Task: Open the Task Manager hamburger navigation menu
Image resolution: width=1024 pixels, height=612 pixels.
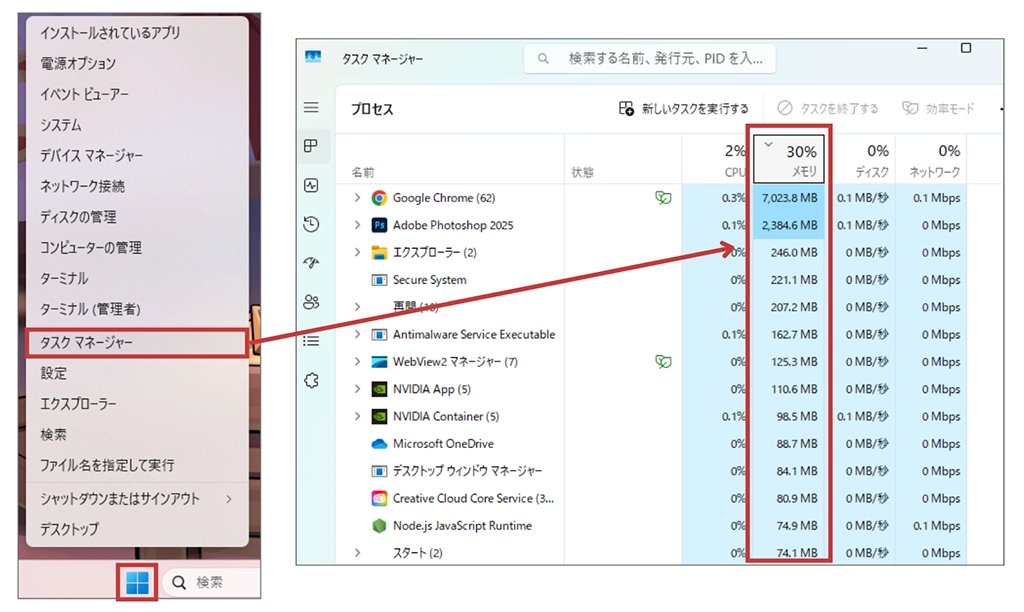Action: pos(312,107)
